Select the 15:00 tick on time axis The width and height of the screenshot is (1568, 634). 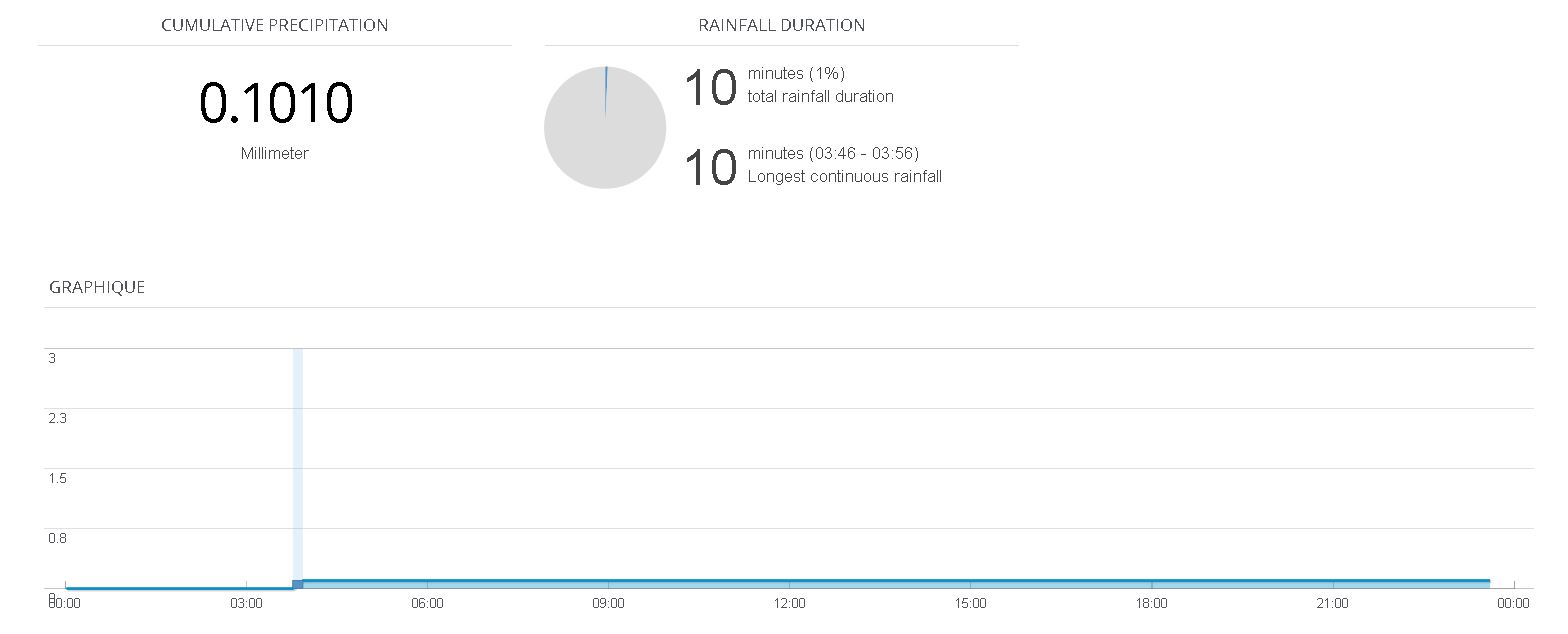coord(970,603)
